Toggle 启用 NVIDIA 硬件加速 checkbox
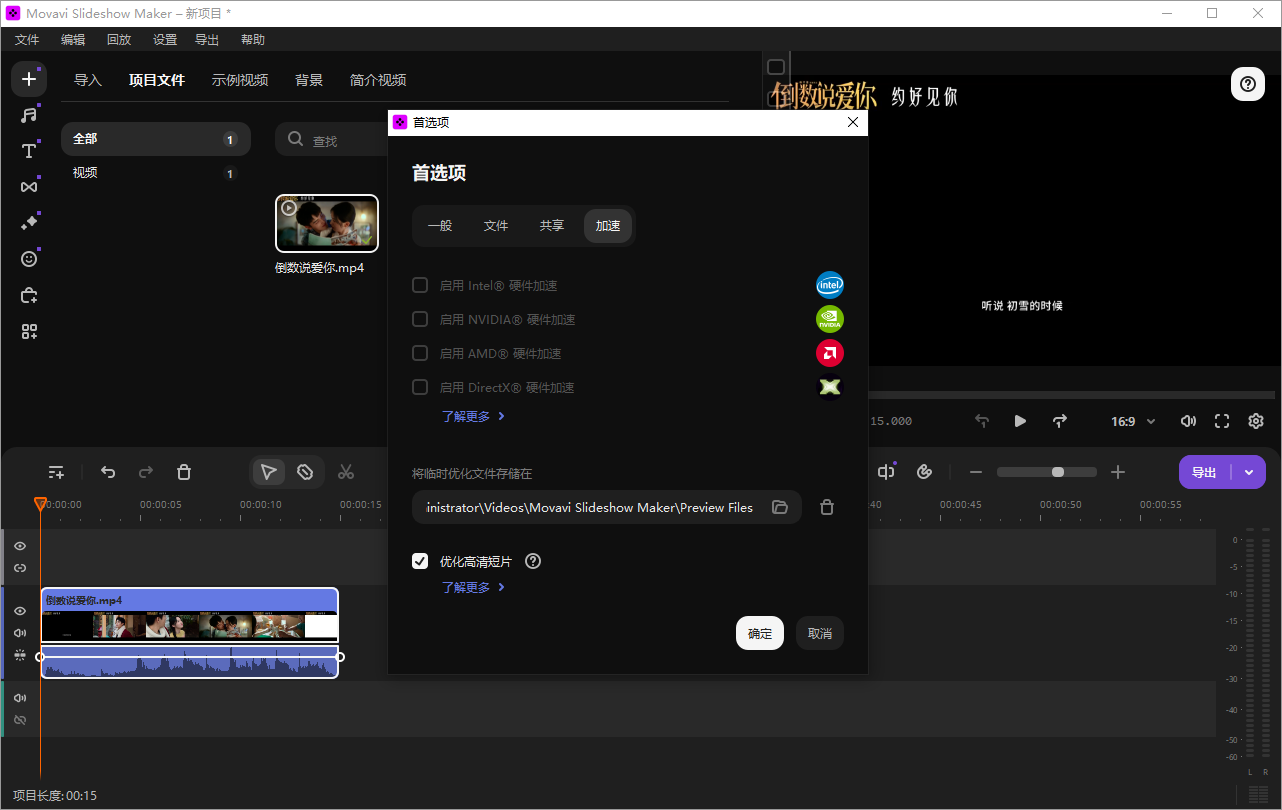Viewport: 1282px width, 810px height. tap(420, 319)
